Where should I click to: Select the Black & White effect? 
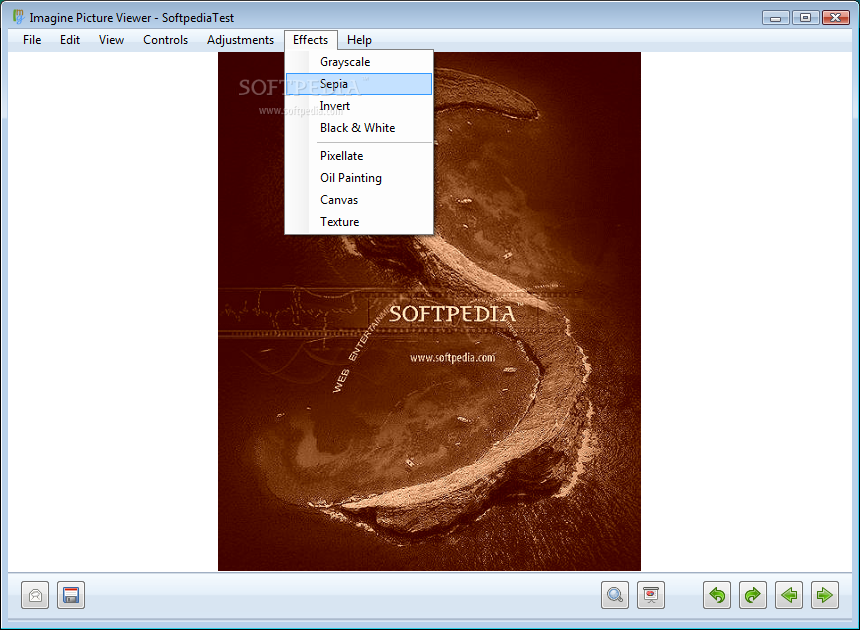pyautogui.click(x=359, y=128)
